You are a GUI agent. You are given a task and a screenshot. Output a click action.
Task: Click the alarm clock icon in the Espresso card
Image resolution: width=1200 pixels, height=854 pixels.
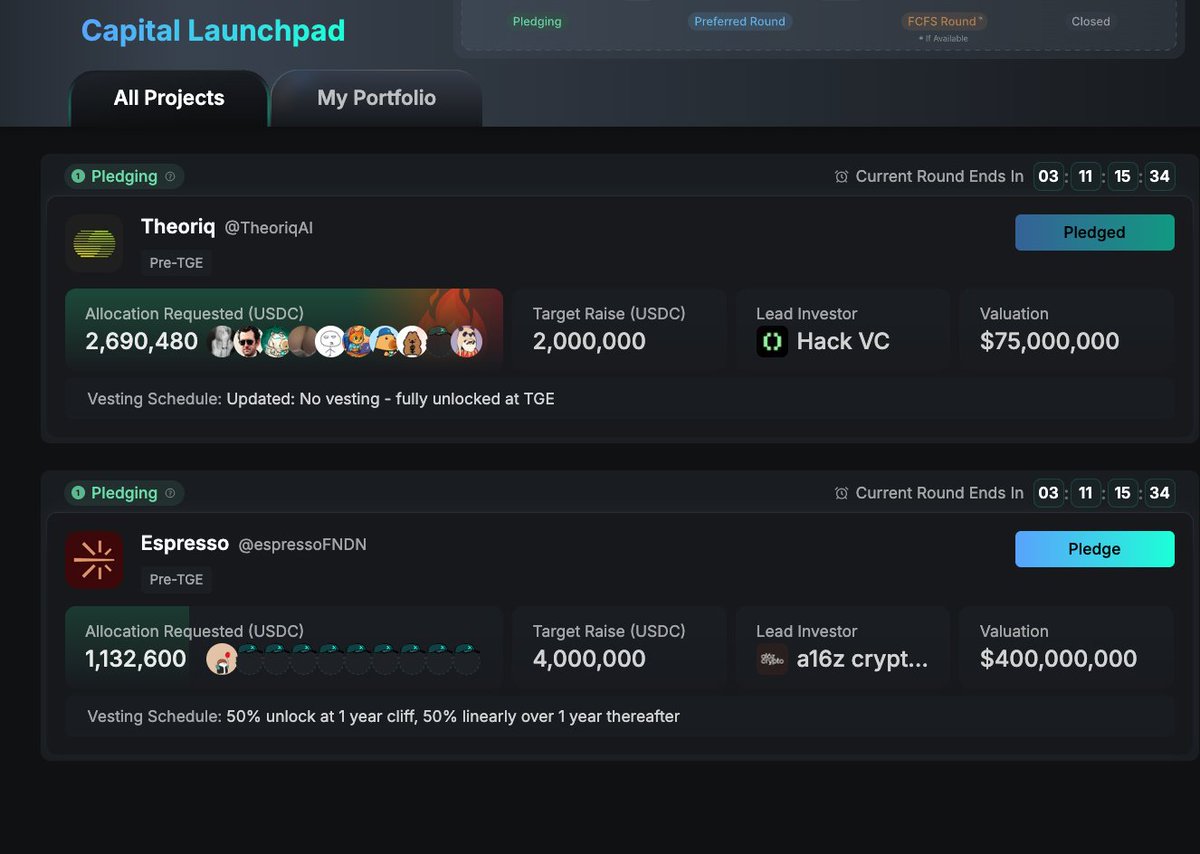842,493
